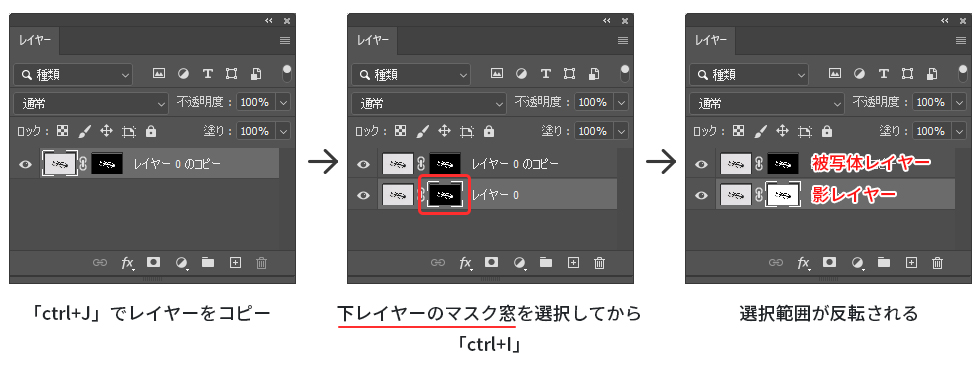Add layer mask in middle panel
The height and width of the screenshot is (375, 980).
click(491, 263)
